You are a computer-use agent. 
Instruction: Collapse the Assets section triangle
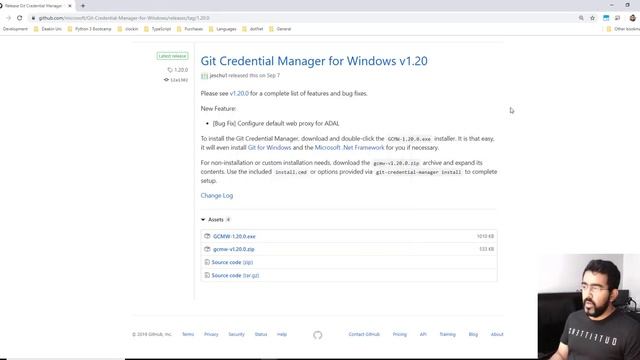click(203, 220)
